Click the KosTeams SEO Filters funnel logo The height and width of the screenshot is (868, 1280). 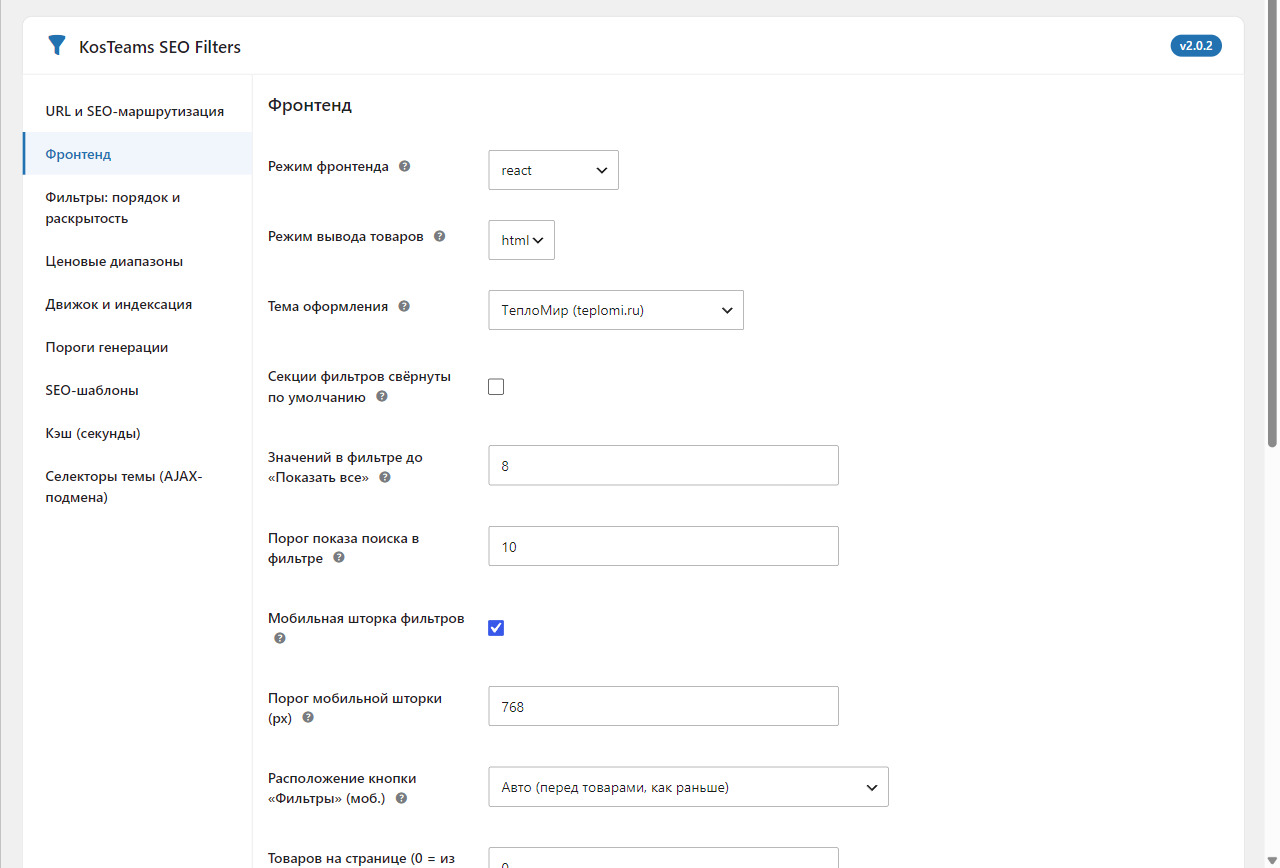[x=57, y=46]
